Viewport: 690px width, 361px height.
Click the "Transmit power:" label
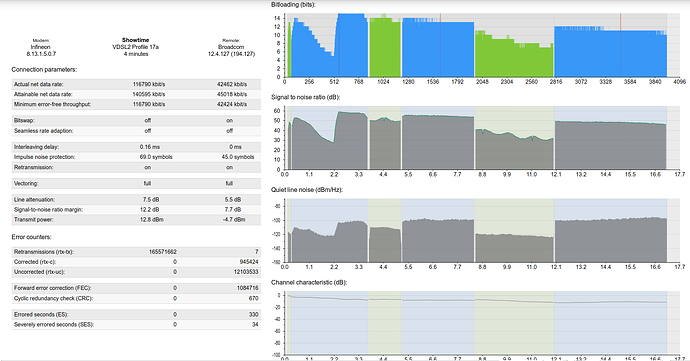click(x=32, y=220)
